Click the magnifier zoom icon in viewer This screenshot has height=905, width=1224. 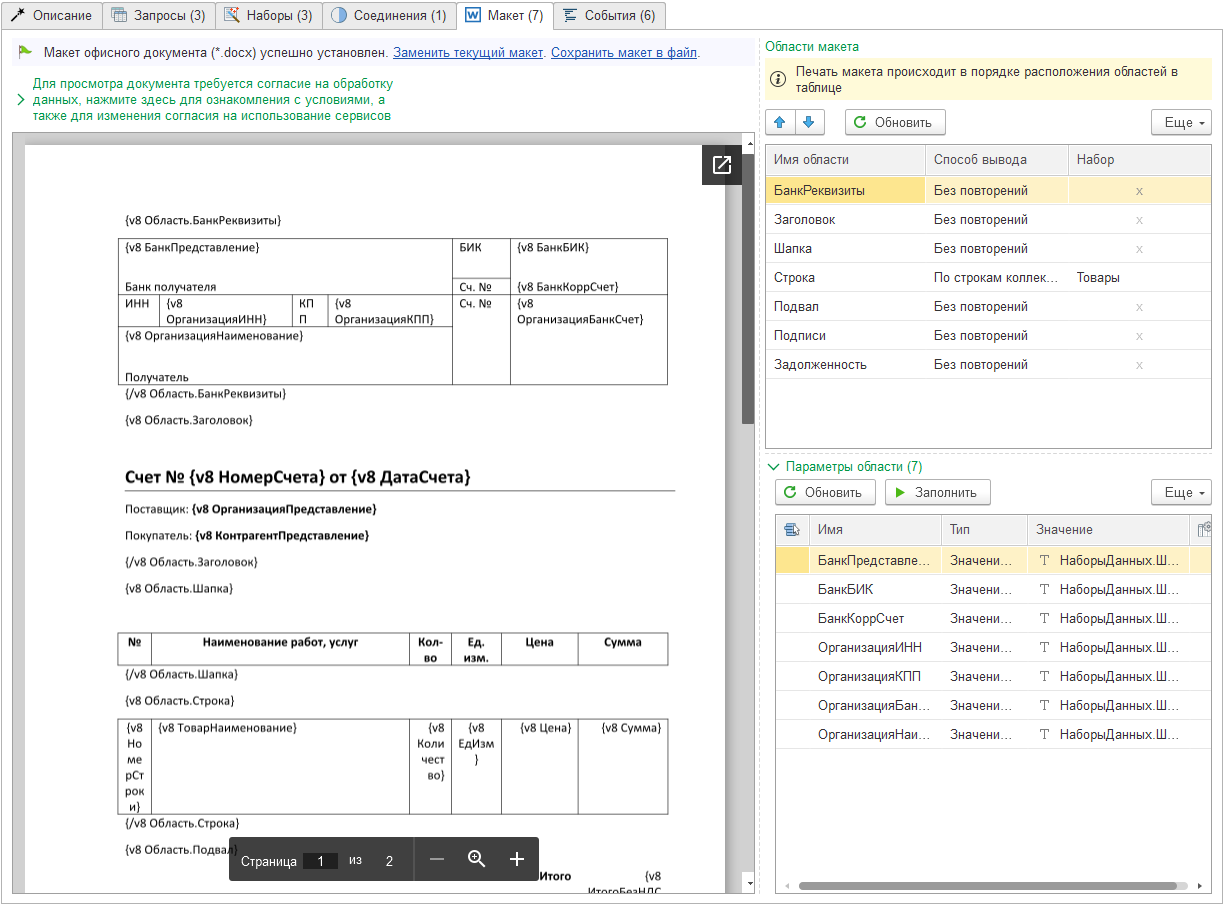pos(477,859)
